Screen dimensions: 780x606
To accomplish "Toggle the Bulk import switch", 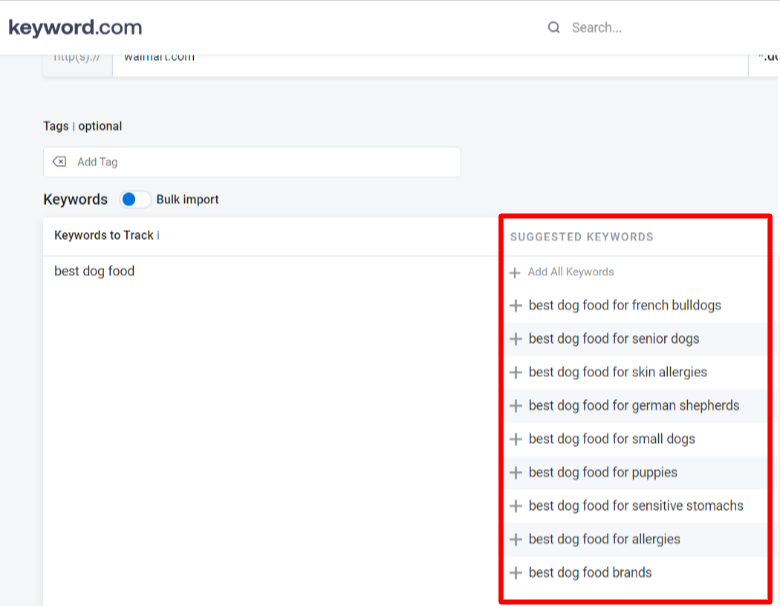I will coord(135,200).
